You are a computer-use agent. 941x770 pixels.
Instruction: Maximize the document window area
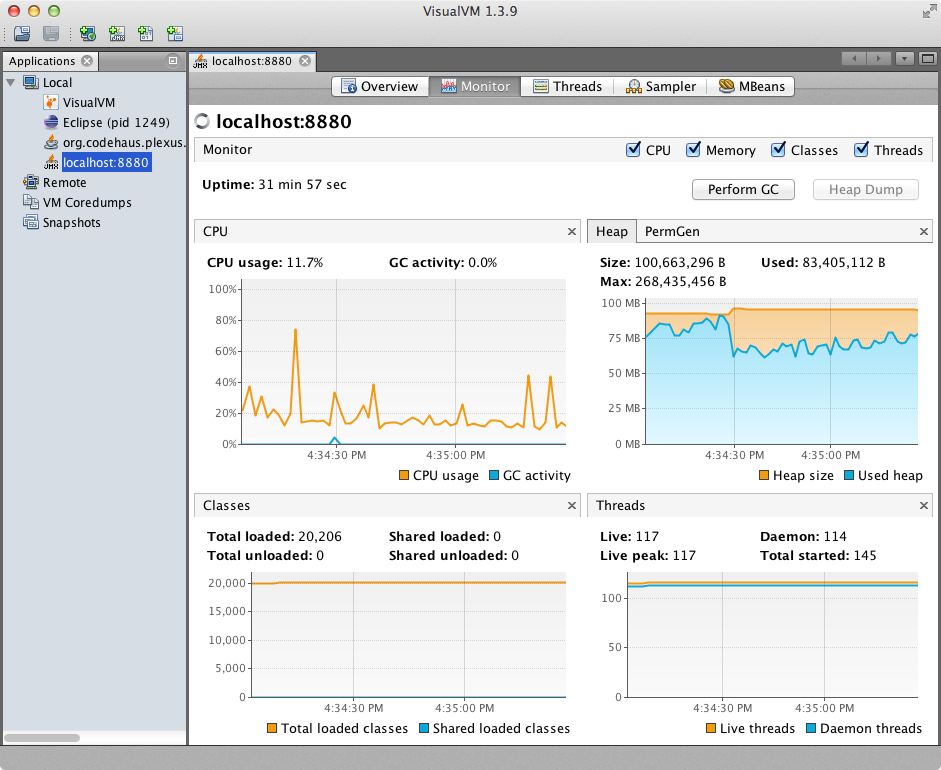(x=928, y=59)
